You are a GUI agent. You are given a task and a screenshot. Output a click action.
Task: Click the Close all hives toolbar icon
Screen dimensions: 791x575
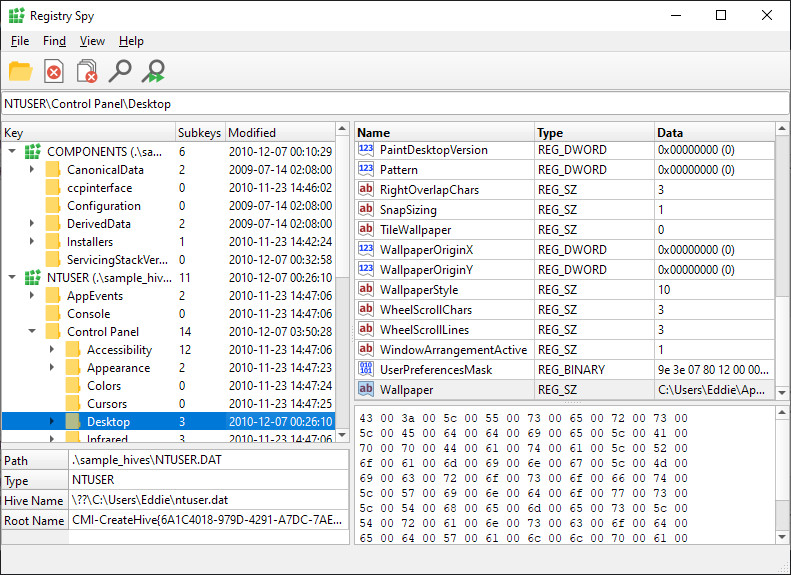87,71
